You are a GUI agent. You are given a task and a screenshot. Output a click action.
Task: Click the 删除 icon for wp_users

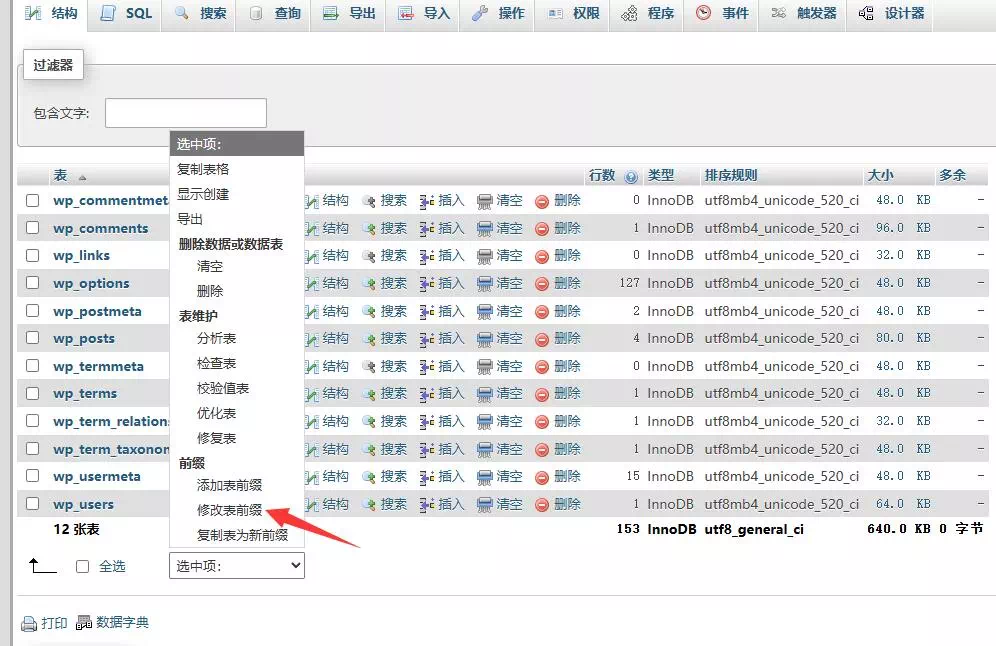tap(542, 505)
